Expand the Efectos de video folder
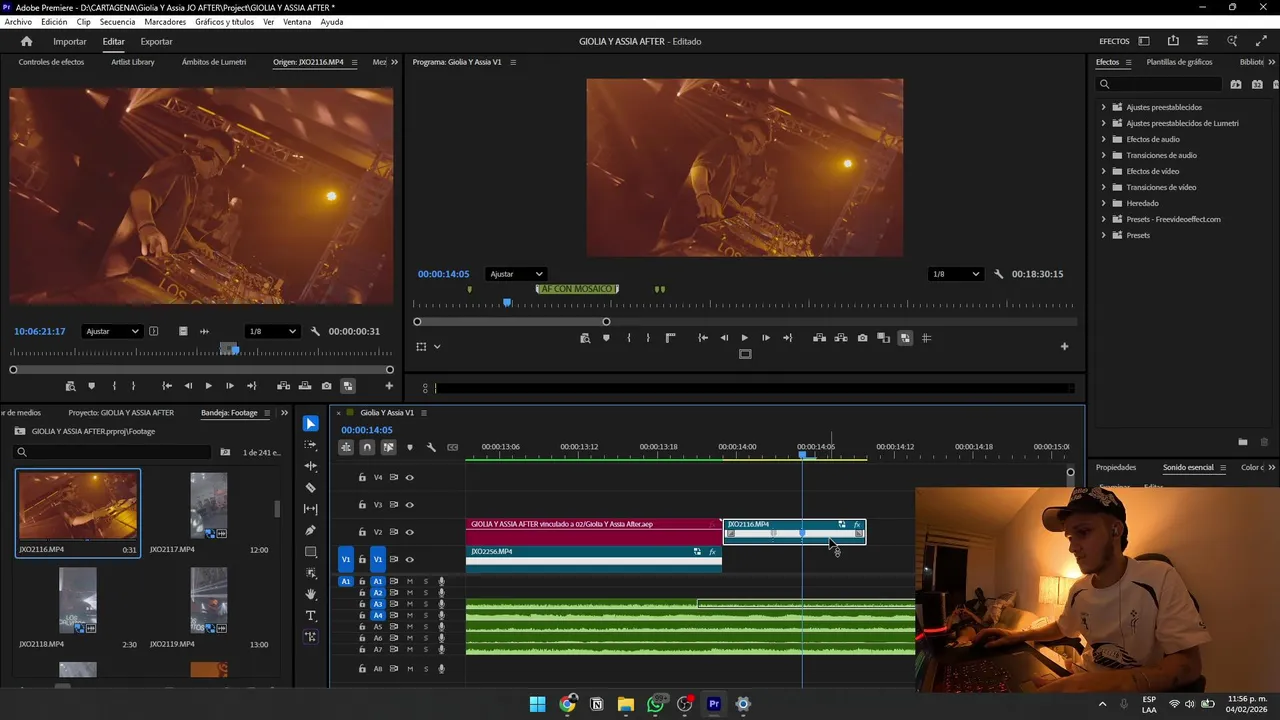1280x720 pixels. point(1104,171)
